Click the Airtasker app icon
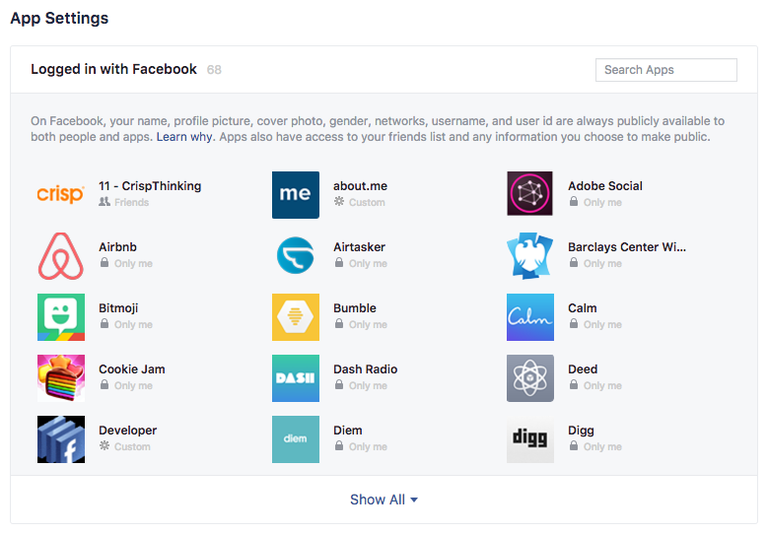768x534 pixels. pos(296,256)
